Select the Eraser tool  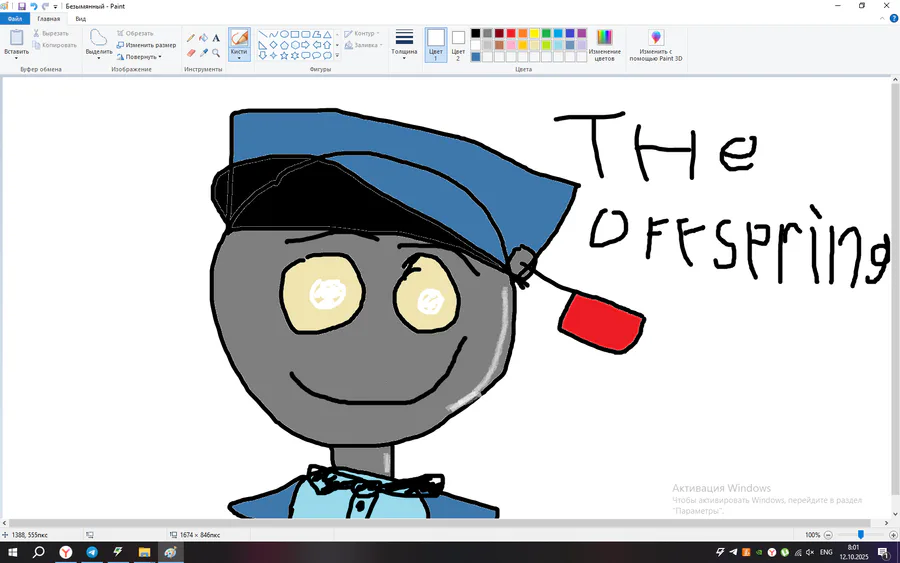(191, 53)
